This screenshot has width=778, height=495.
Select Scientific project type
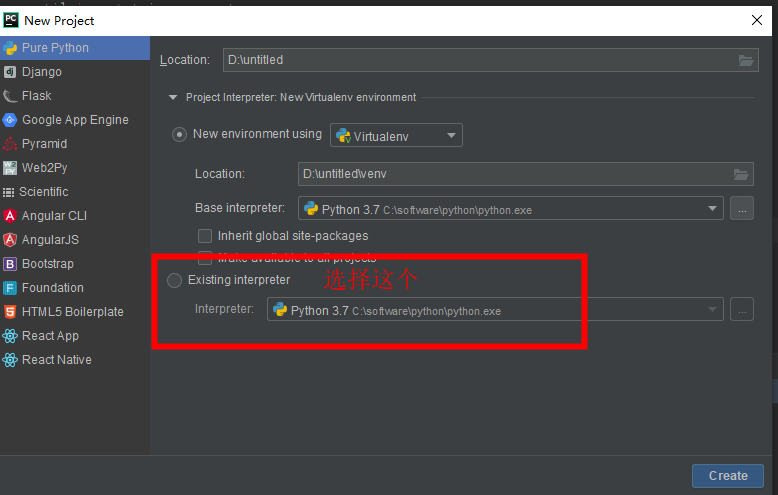(x=75, y=192)
